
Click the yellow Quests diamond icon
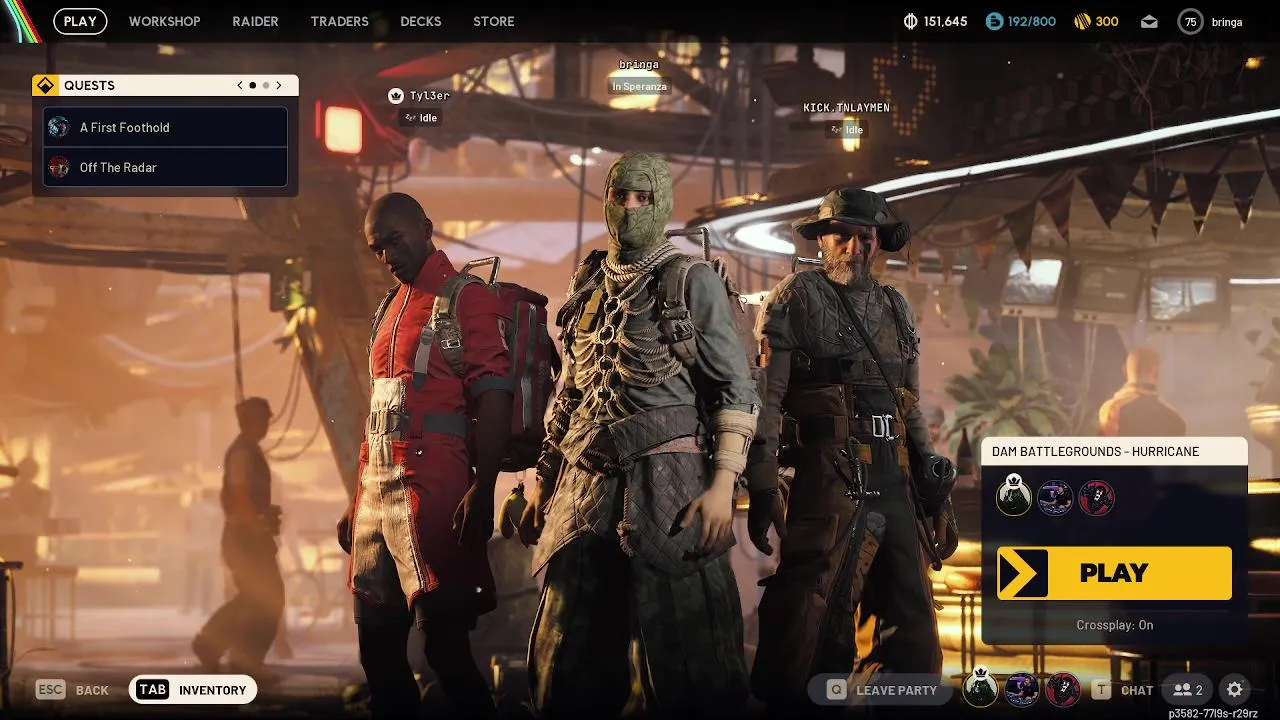click(45, 85)
